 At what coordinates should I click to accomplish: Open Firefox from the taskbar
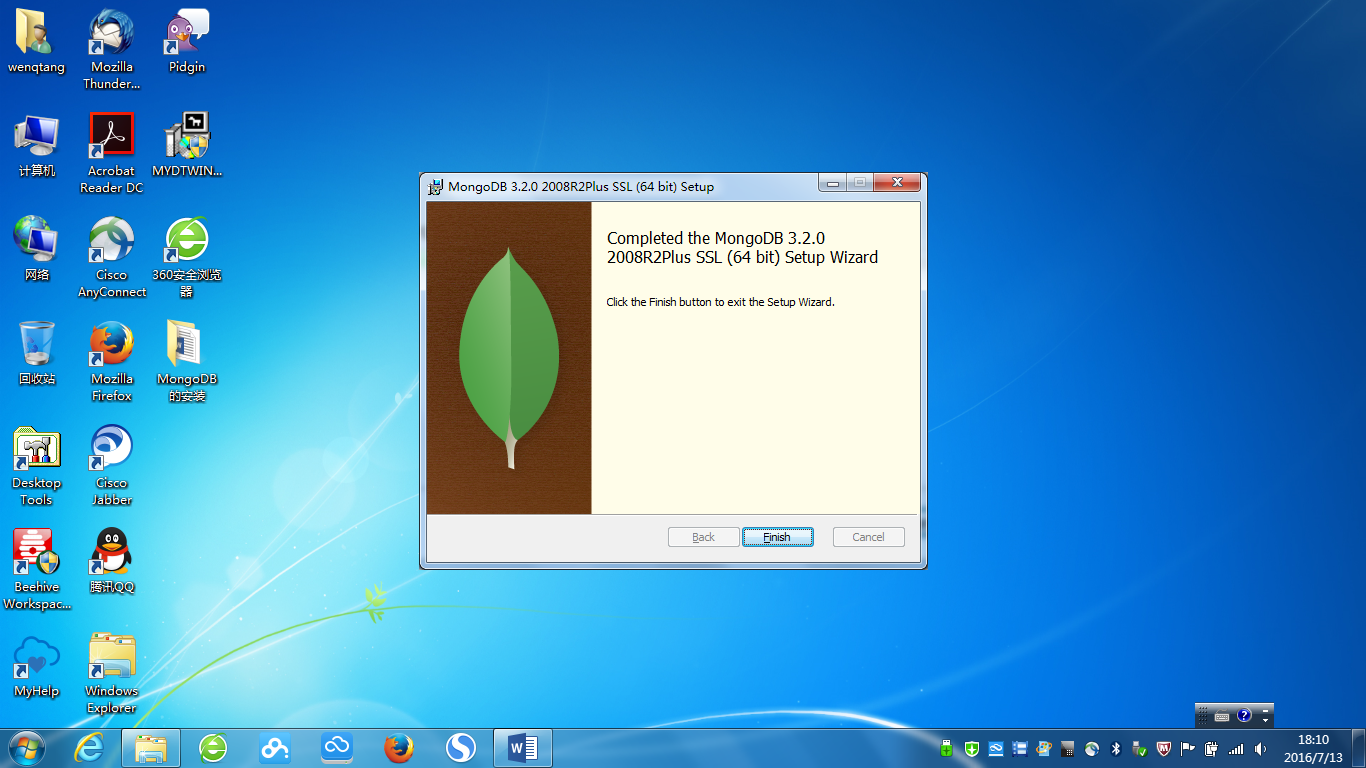(399, 748)
